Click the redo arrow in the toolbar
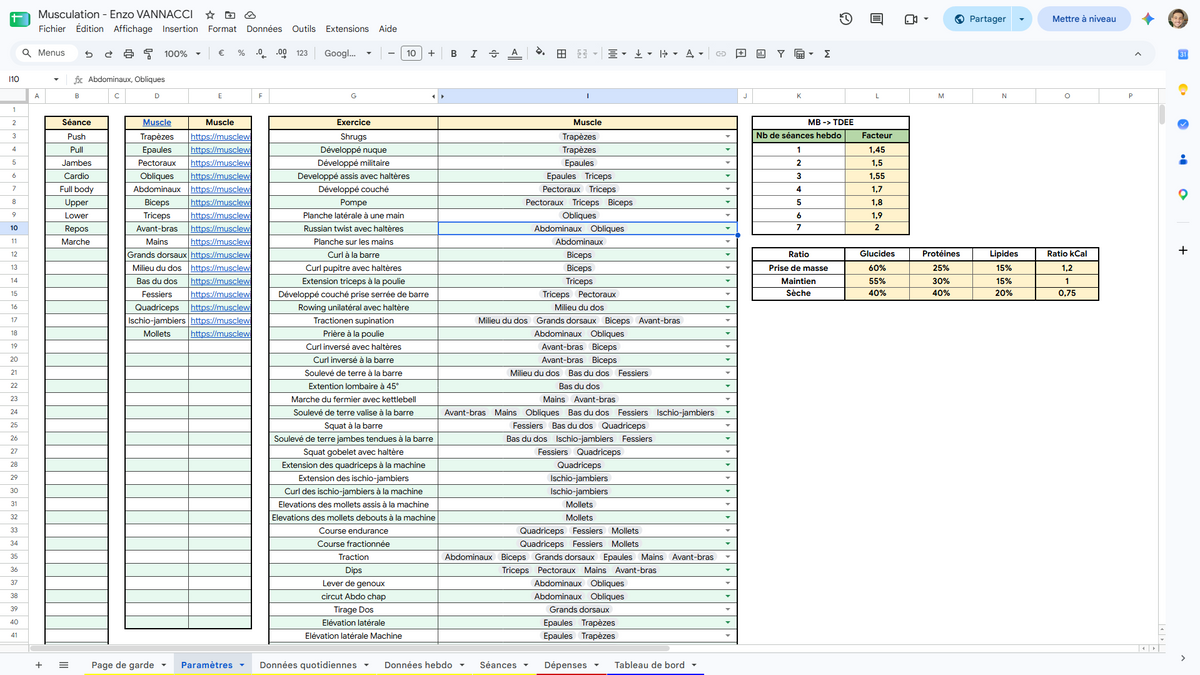Viewport: 1200px width, 675px height. click(x=108, y=54)
